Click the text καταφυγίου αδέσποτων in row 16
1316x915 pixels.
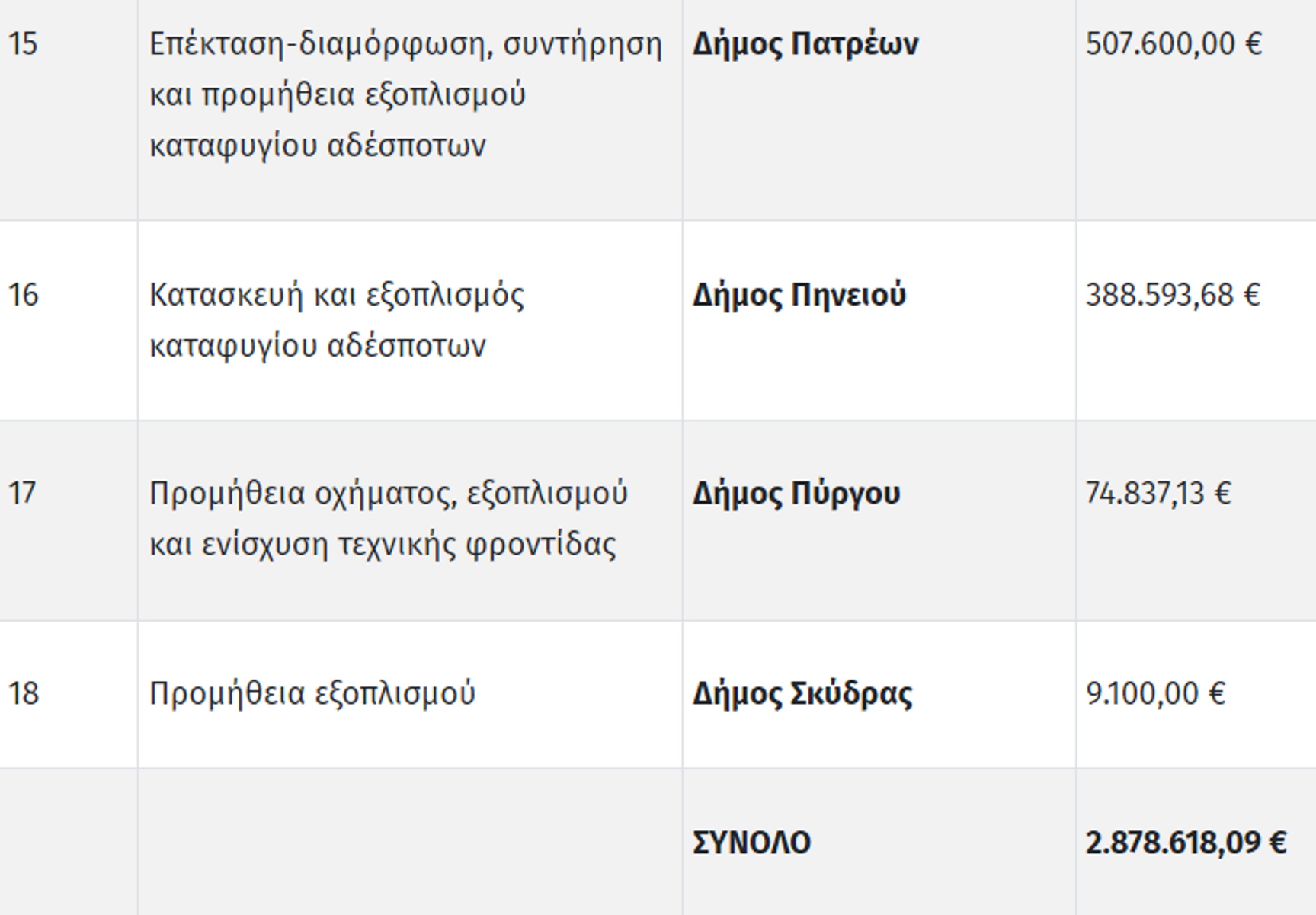[x=317, y=346]
